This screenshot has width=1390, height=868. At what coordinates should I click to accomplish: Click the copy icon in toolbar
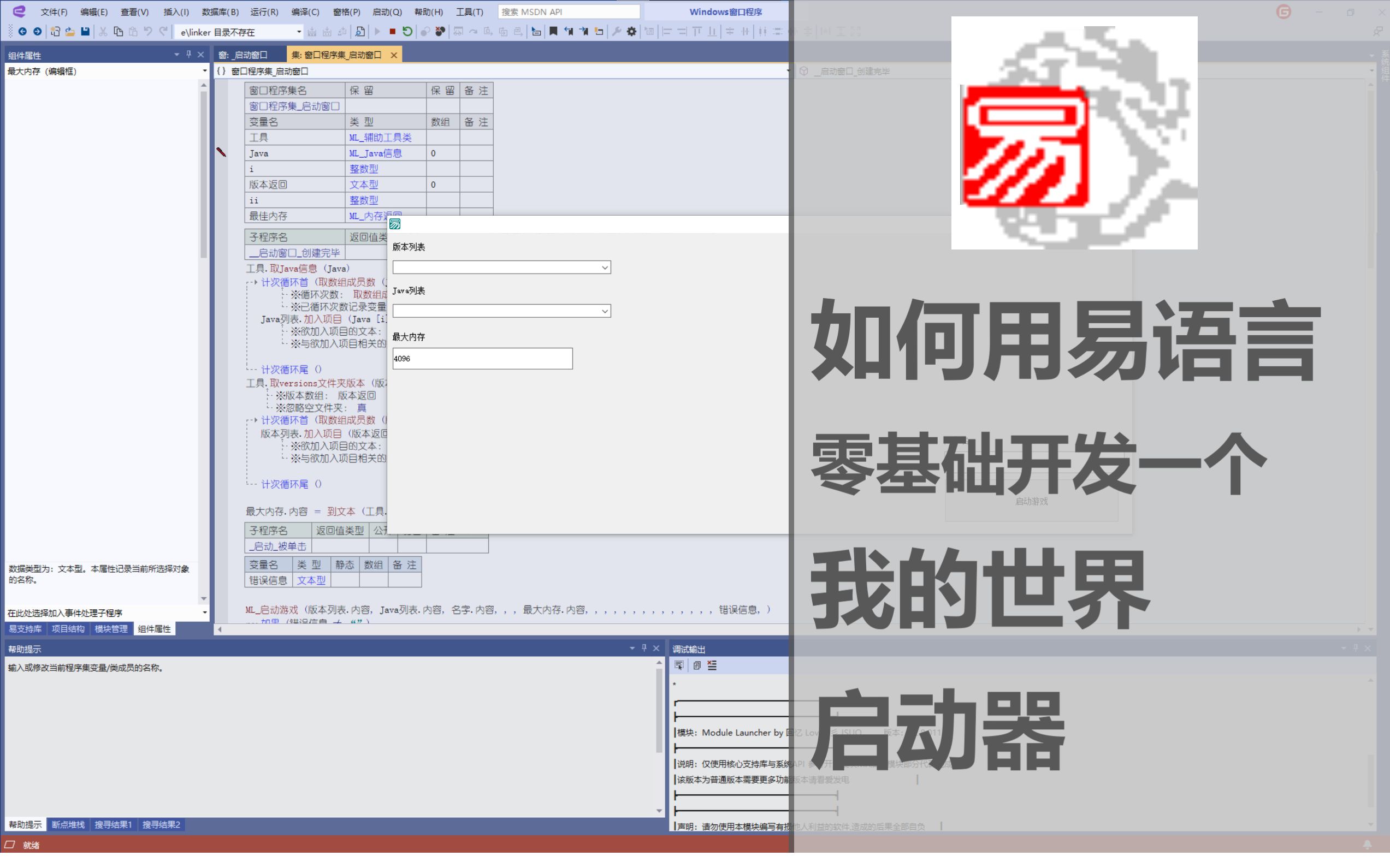[119, 32]
